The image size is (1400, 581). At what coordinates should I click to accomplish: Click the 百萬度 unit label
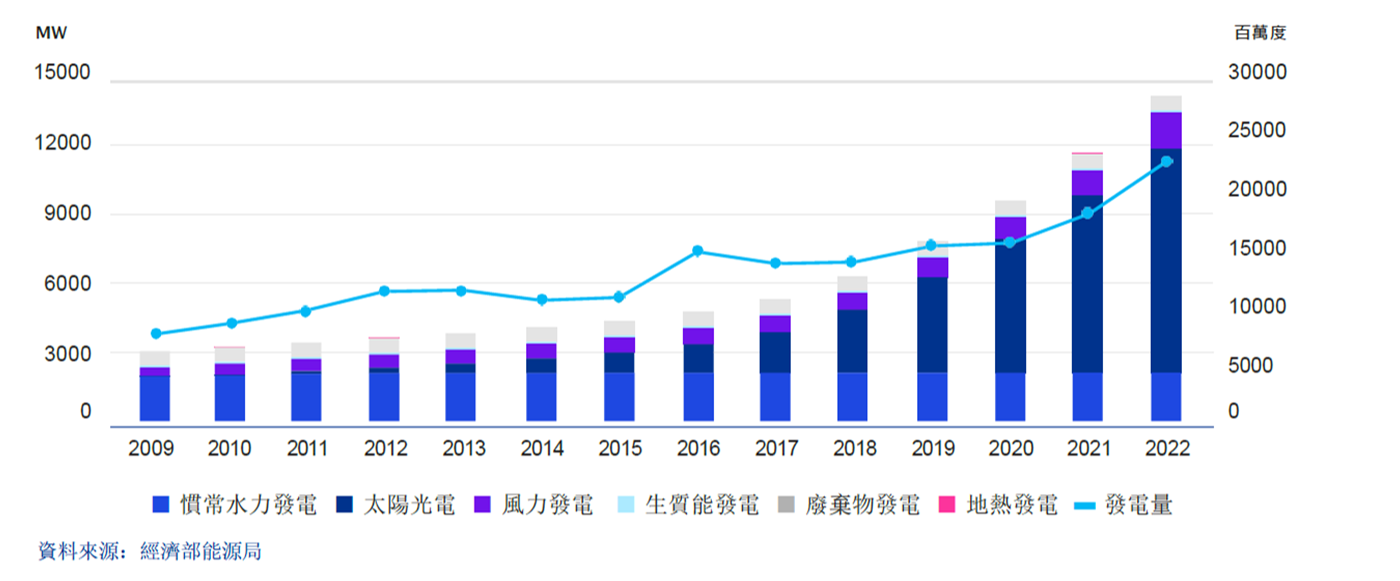click(1260, 32)
